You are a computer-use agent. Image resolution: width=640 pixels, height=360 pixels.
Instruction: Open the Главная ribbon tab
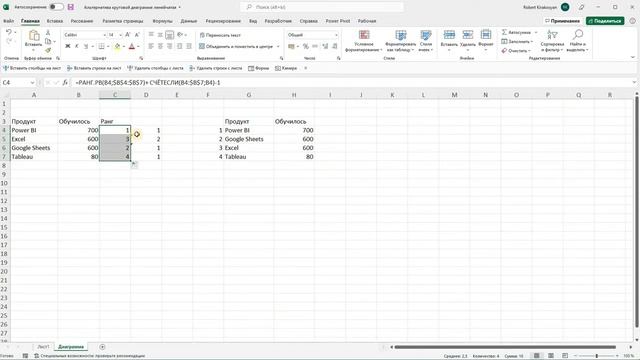pyautogui.click(x=30, y=21)
